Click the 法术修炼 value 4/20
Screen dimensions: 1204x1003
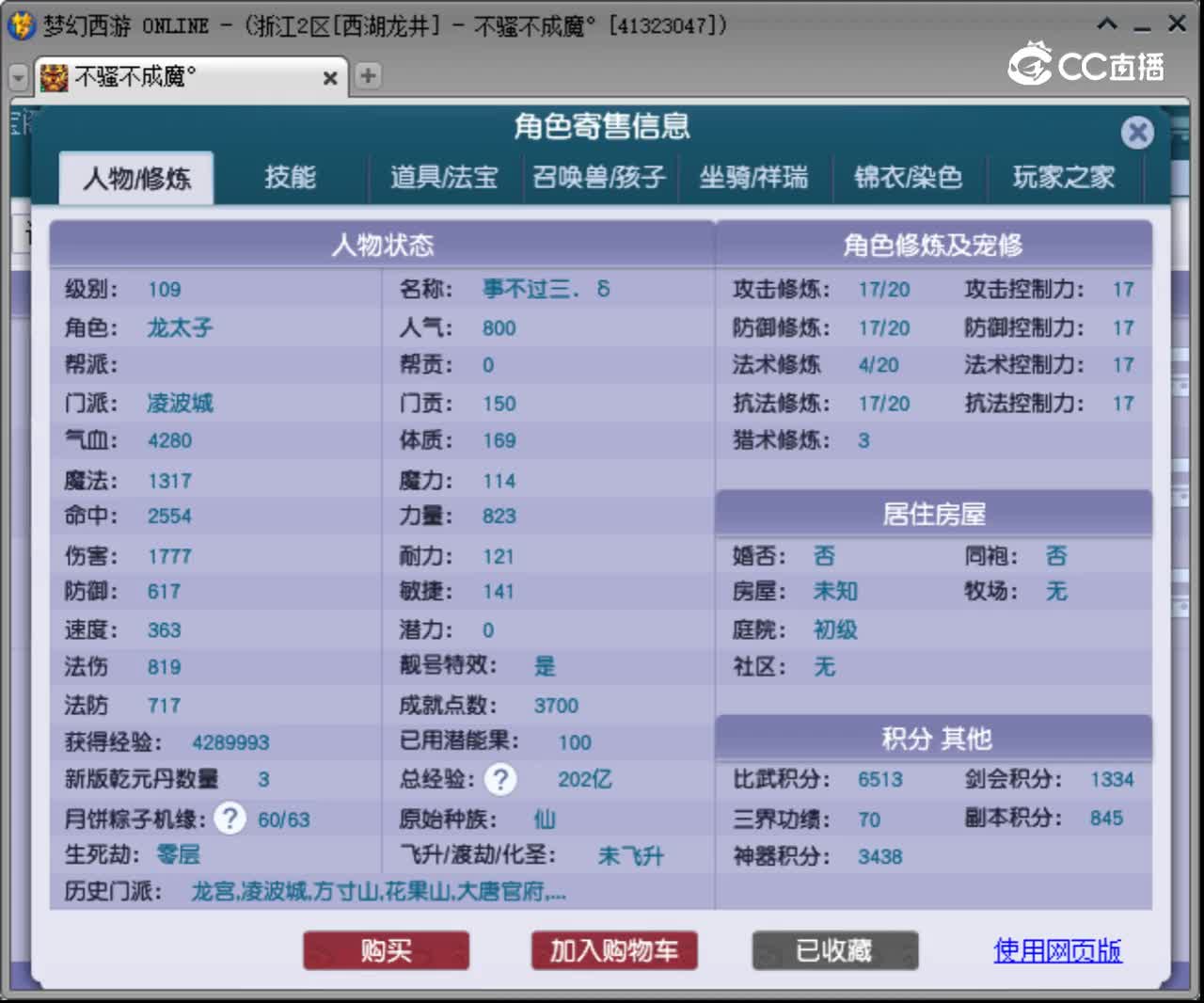(x=879, y=365)
